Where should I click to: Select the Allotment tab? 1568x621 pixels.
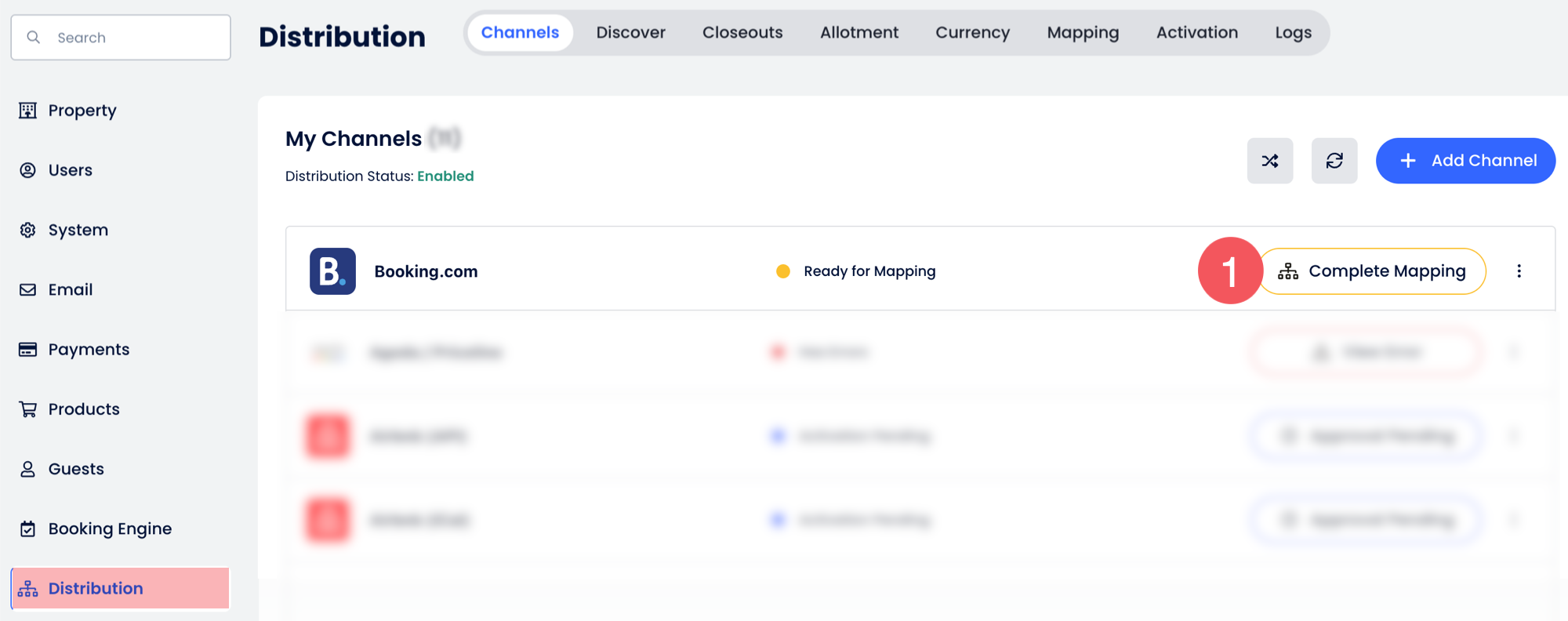[858, 33]
